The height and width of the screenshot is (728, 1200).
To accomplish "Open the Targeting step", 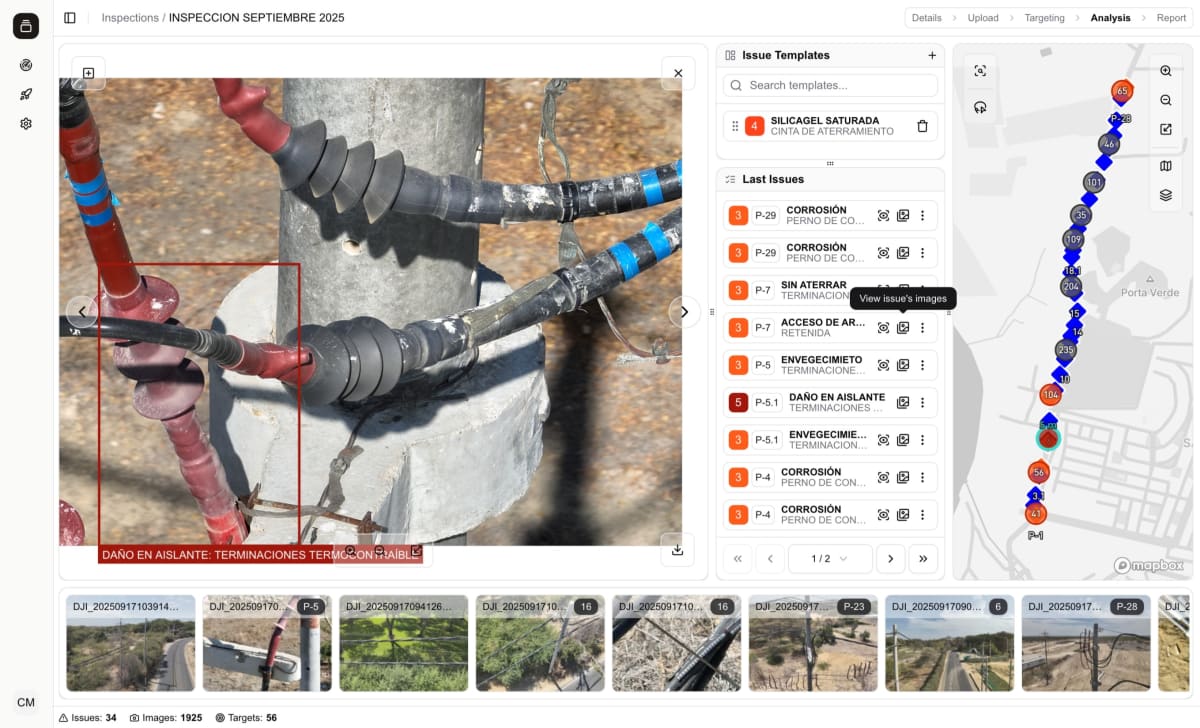I will click(x=1044, y=18).
